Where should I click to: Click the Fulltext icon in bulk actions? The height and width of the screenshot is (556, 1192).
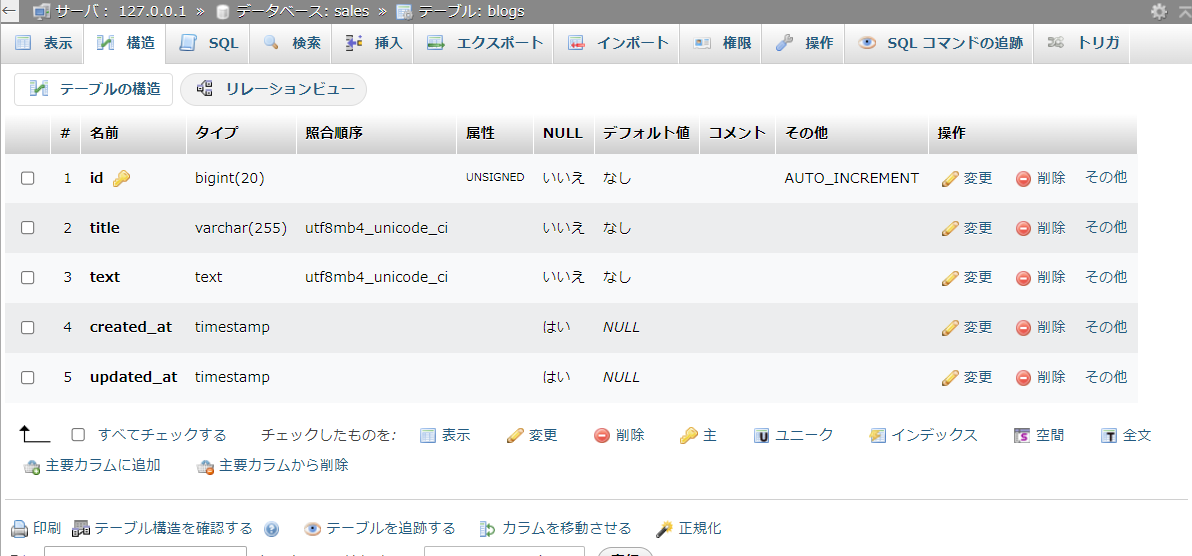(x=1108, y=436)
